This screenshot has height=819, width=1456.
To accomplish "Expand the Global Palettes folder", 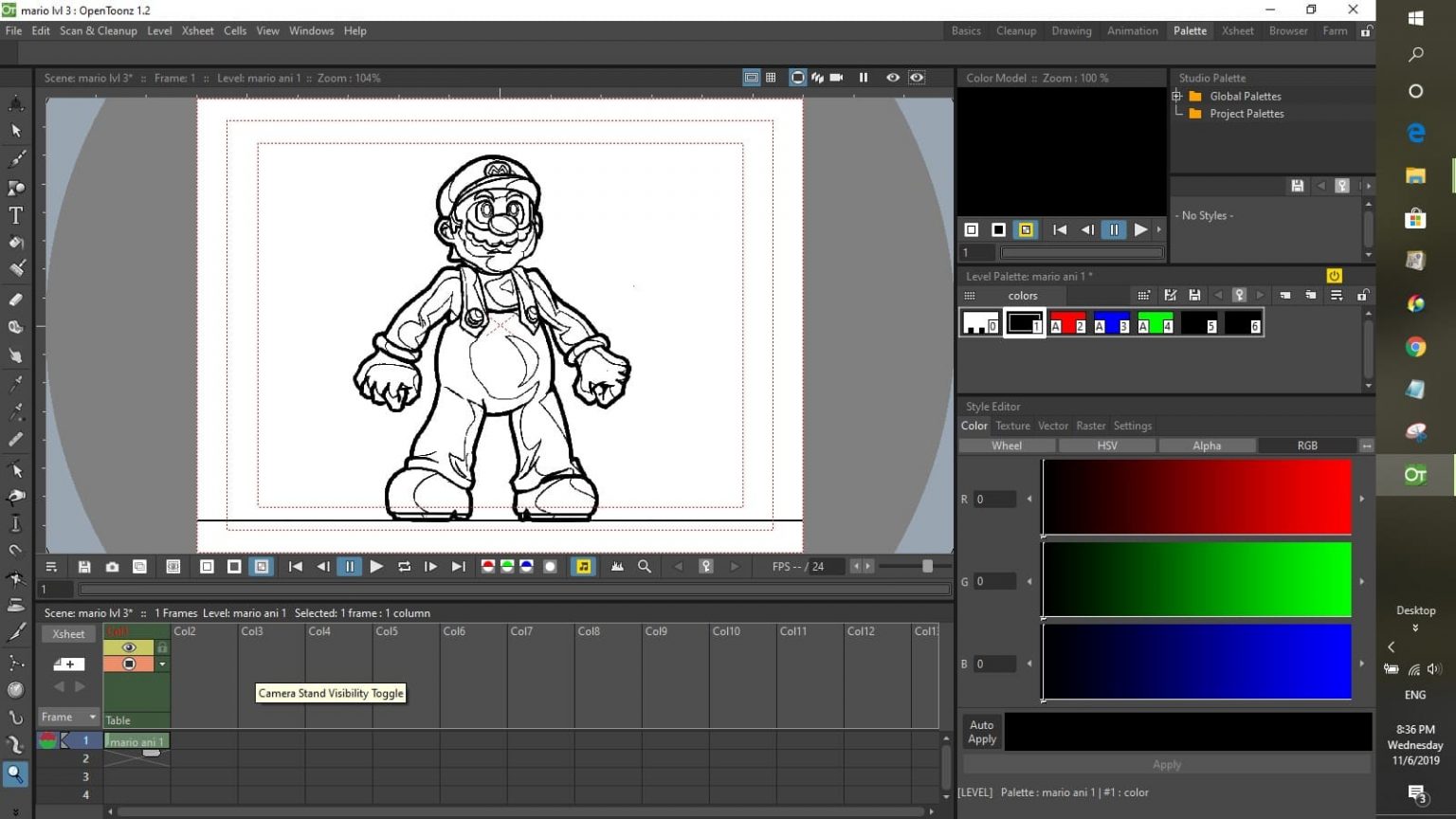I will [x=1176, y=96].
